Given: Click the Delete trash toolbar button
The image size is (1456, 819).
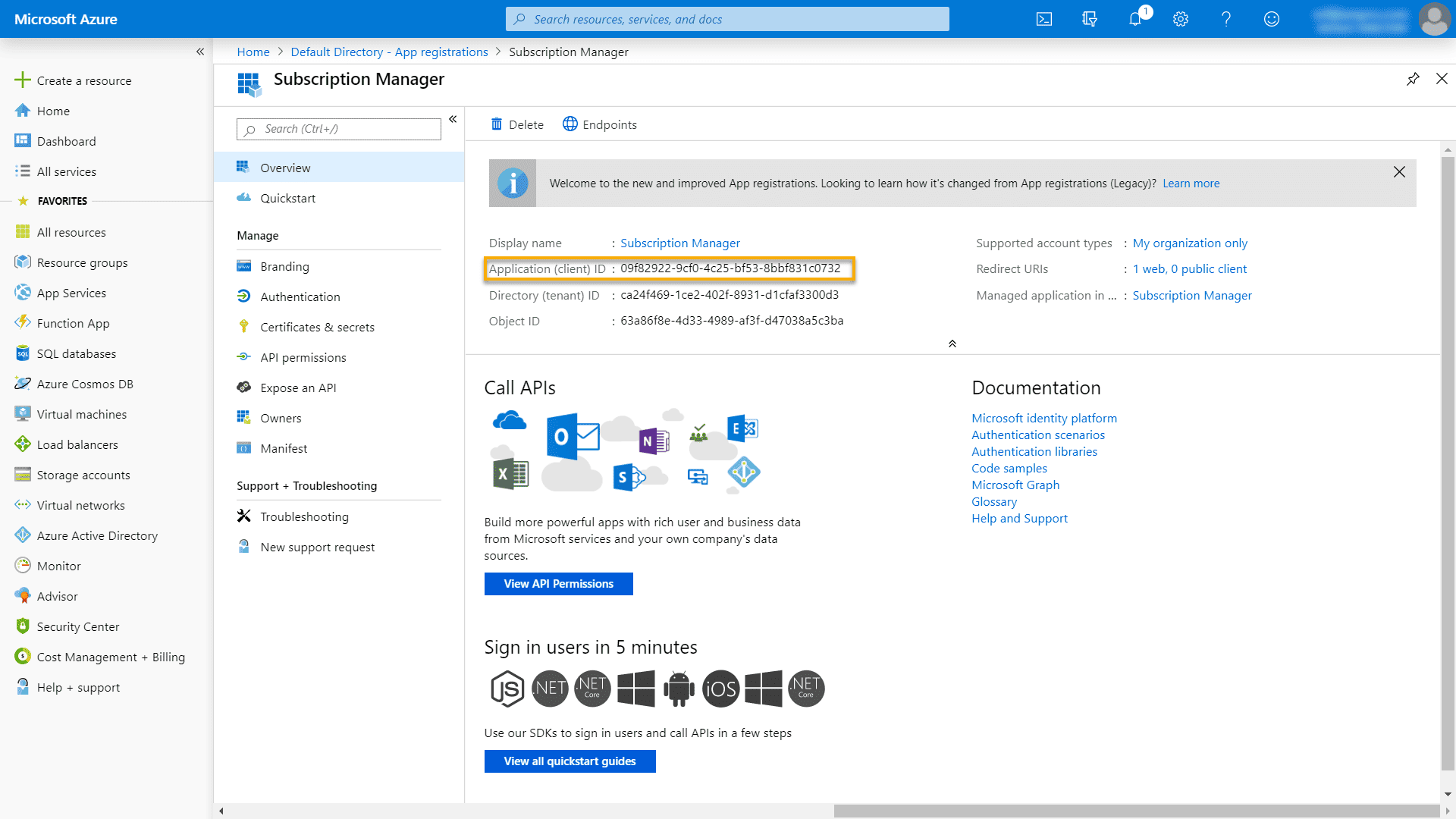Looking at the screenshot, I should [x=517, y=124].
